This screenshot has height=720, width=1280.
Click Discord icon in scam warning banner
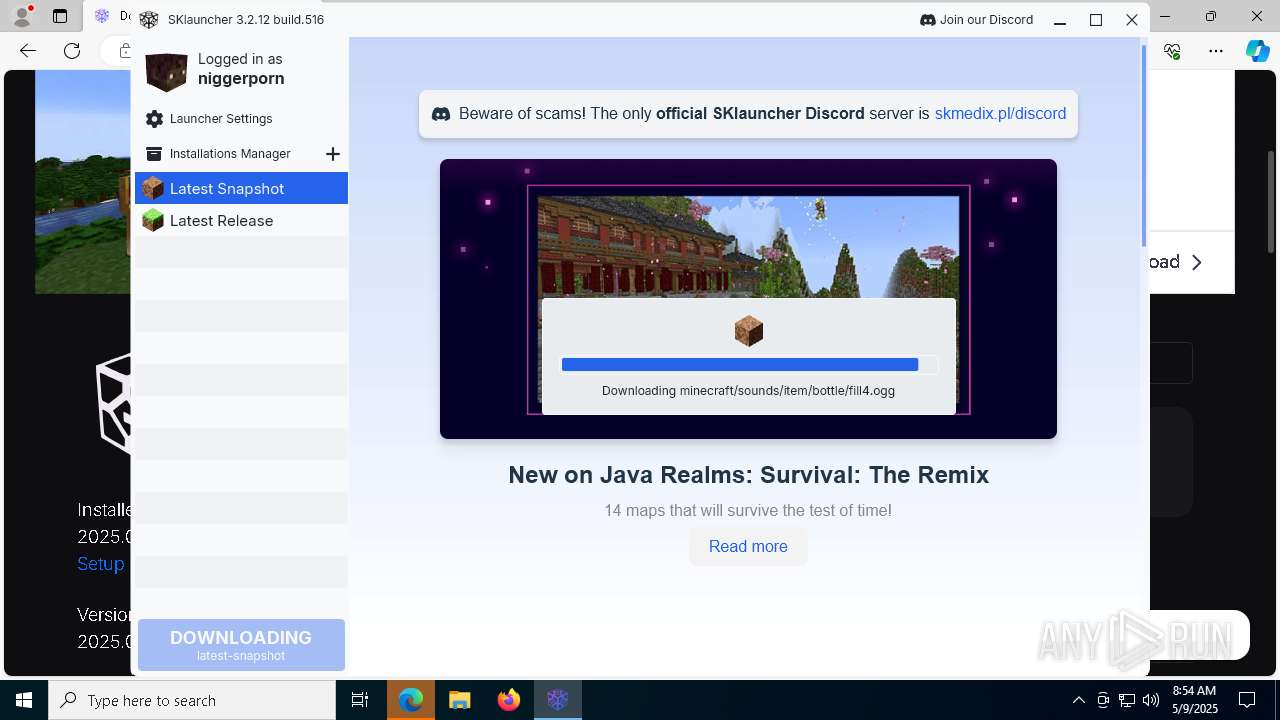click(440, 114)
